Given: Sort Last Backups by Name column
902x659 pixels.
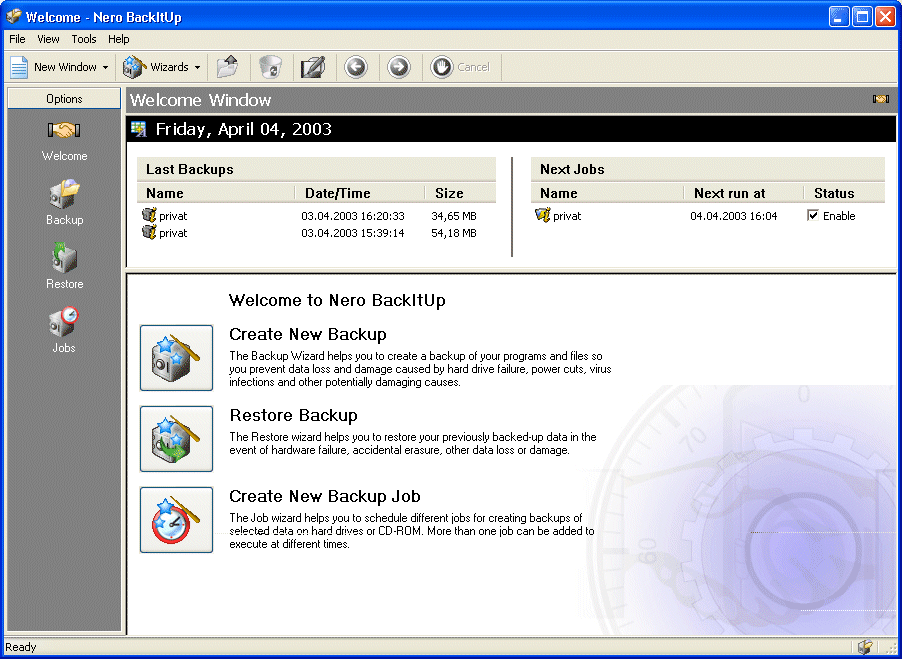Looking at the screenshot, I should tap(216, 193).
